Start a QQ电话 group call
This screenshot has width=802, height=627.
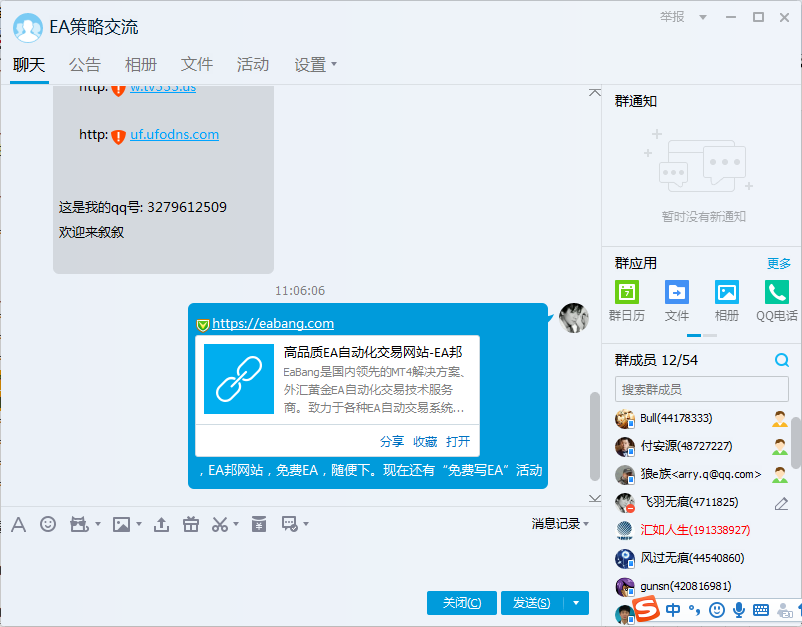coord(776,301)
